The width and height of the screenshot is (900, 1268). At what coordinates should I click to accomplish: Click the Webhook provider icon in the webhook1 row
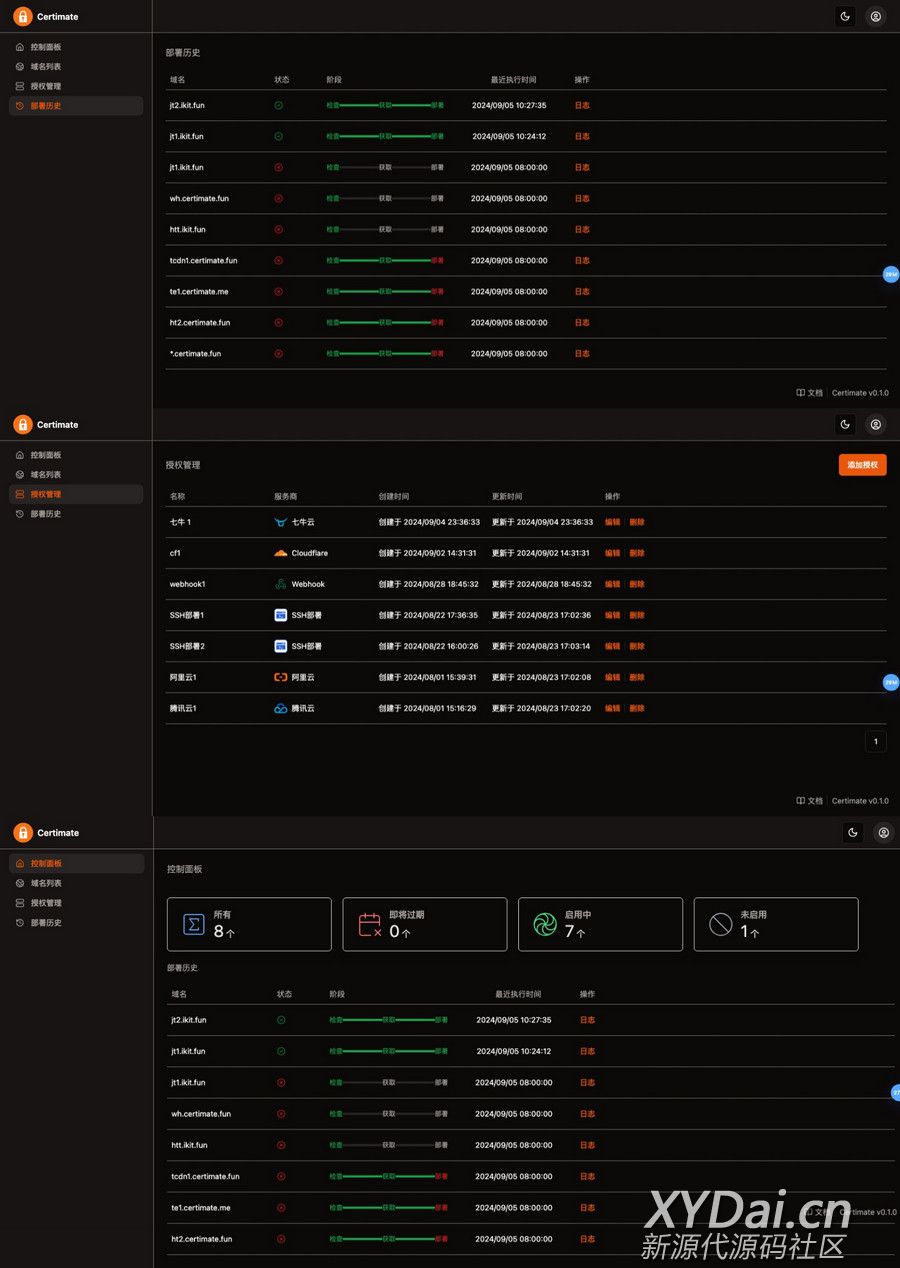point(281,584)
